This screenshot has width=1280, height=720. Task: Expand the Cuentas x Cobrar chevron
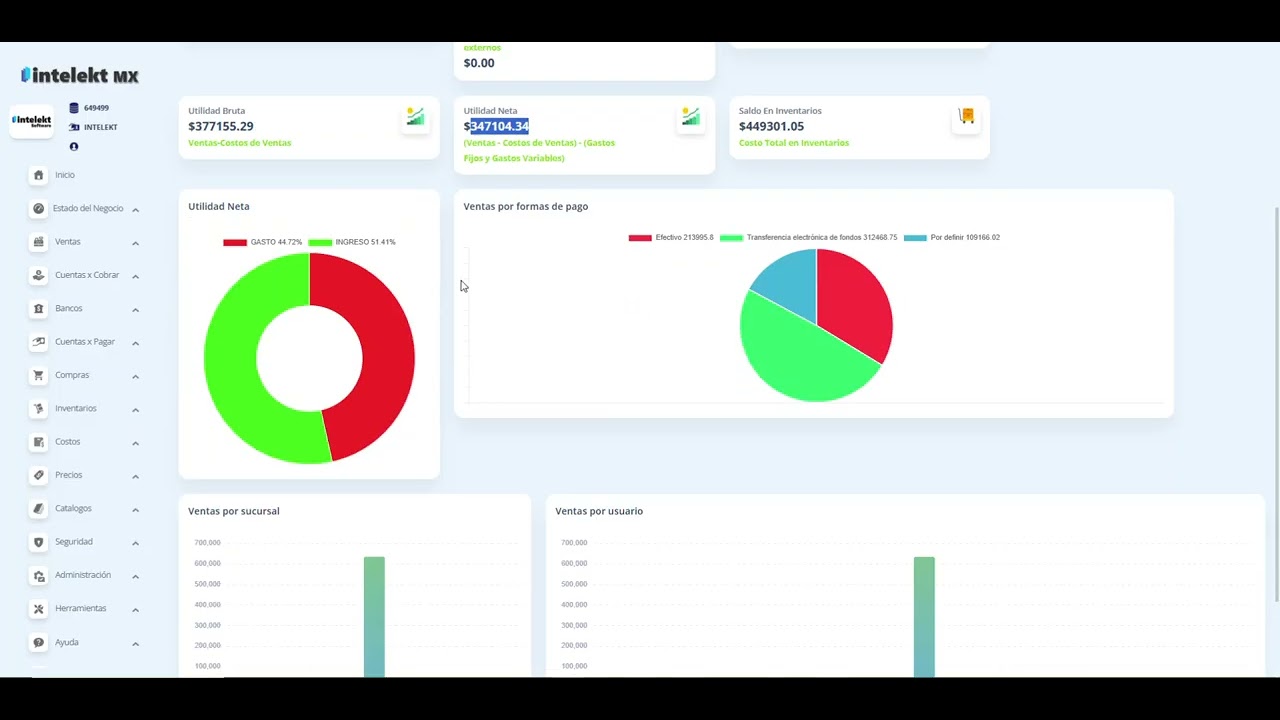[x=135, y=276]
